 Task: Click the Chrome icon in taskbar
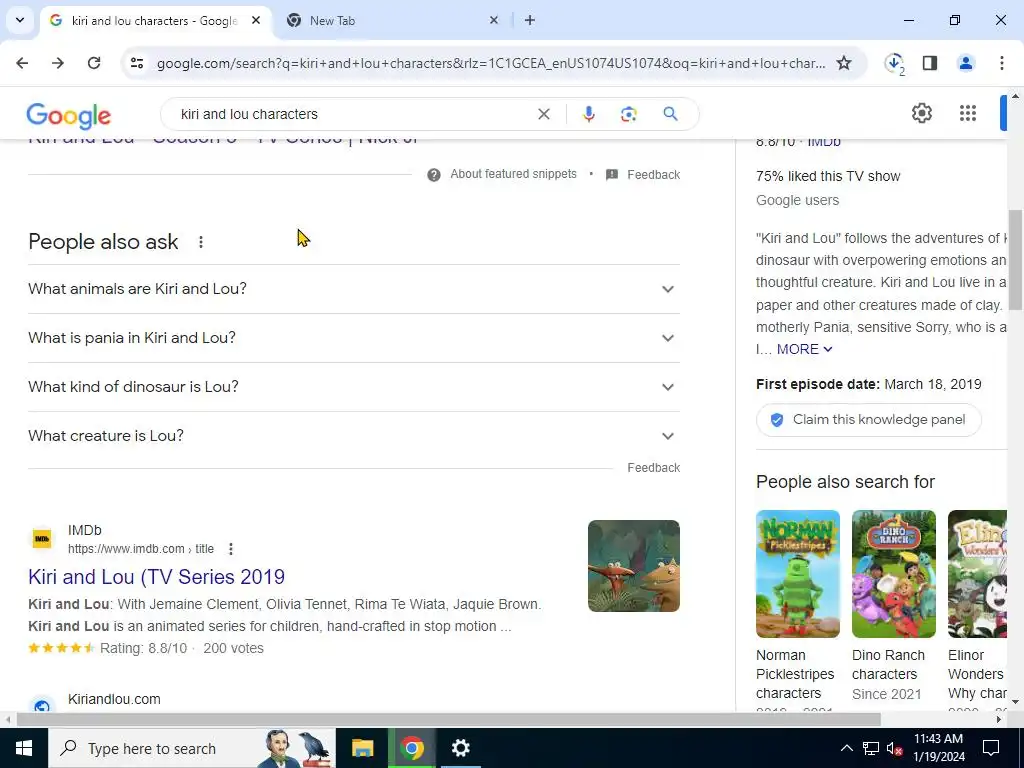412,748
